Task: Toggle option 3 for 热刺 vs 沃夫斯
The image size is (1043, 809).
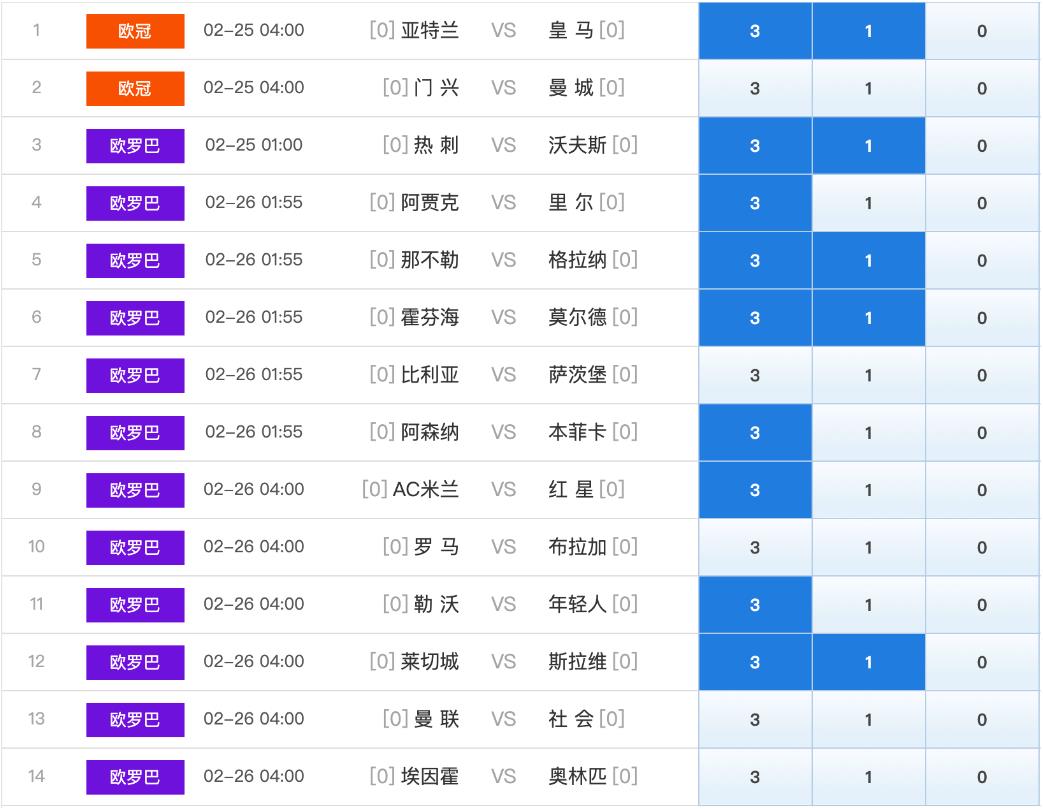Action: pos(755,146)
